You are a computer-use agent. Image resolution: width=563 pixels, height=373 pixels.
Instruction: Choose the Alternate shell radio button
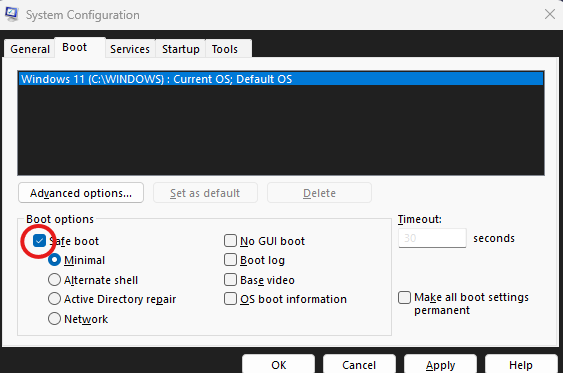click(x=54, y=280)
